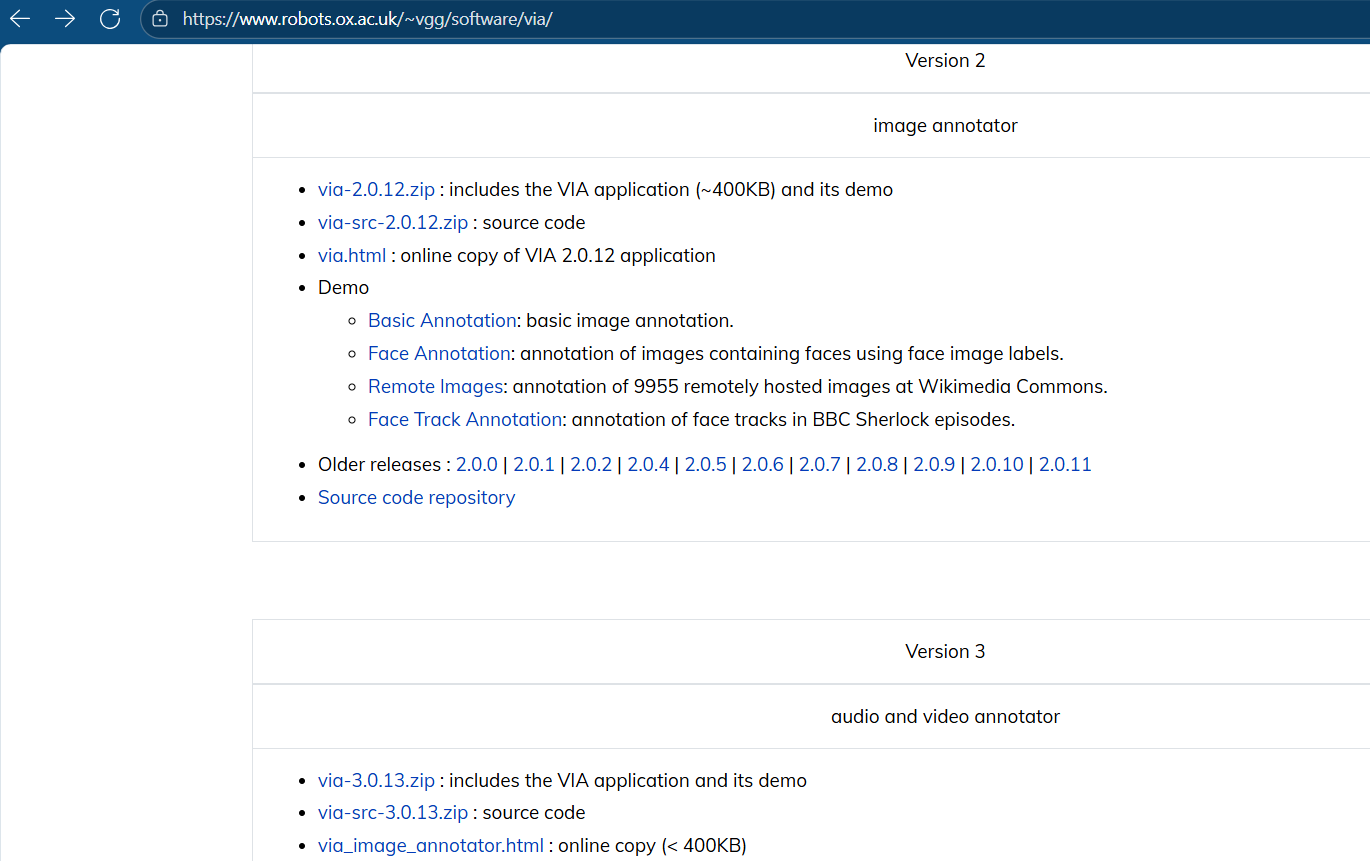Click the text mentioning BBC Sherlock episodes
1370x861 pixels.
[x=793, y=419]
